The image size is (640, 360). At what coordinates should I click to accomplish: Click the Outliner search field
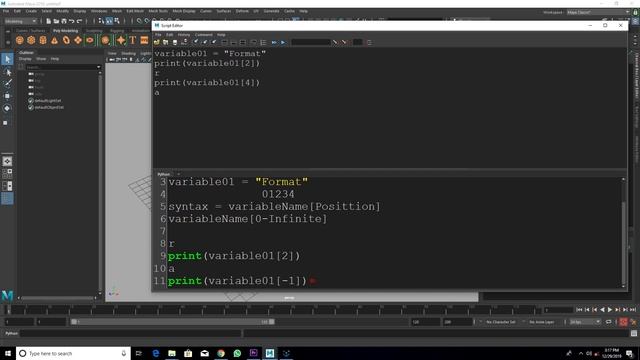point(61,67)
